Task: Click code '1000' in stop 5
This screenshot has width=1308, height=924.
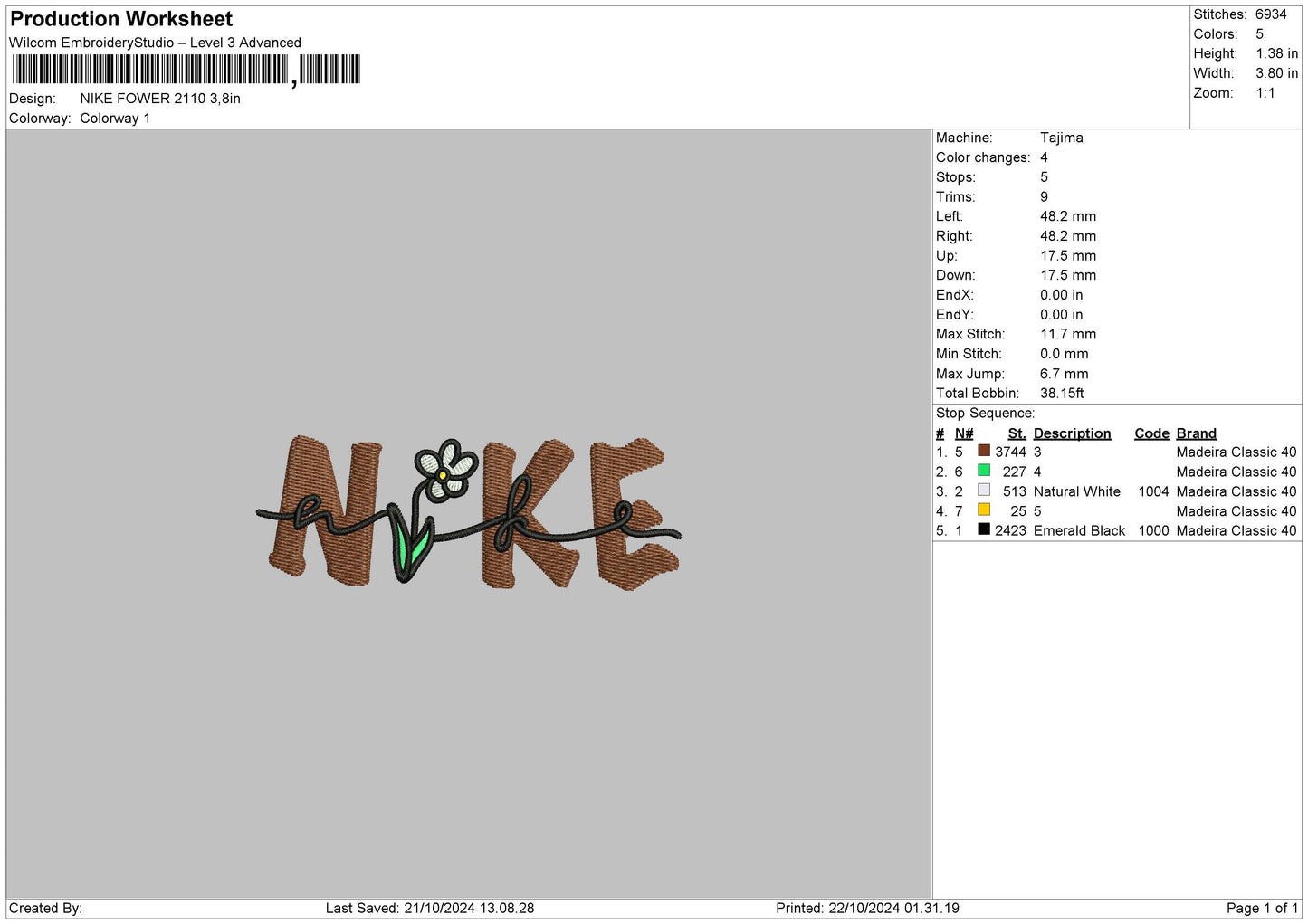Action: [1153, 531]
